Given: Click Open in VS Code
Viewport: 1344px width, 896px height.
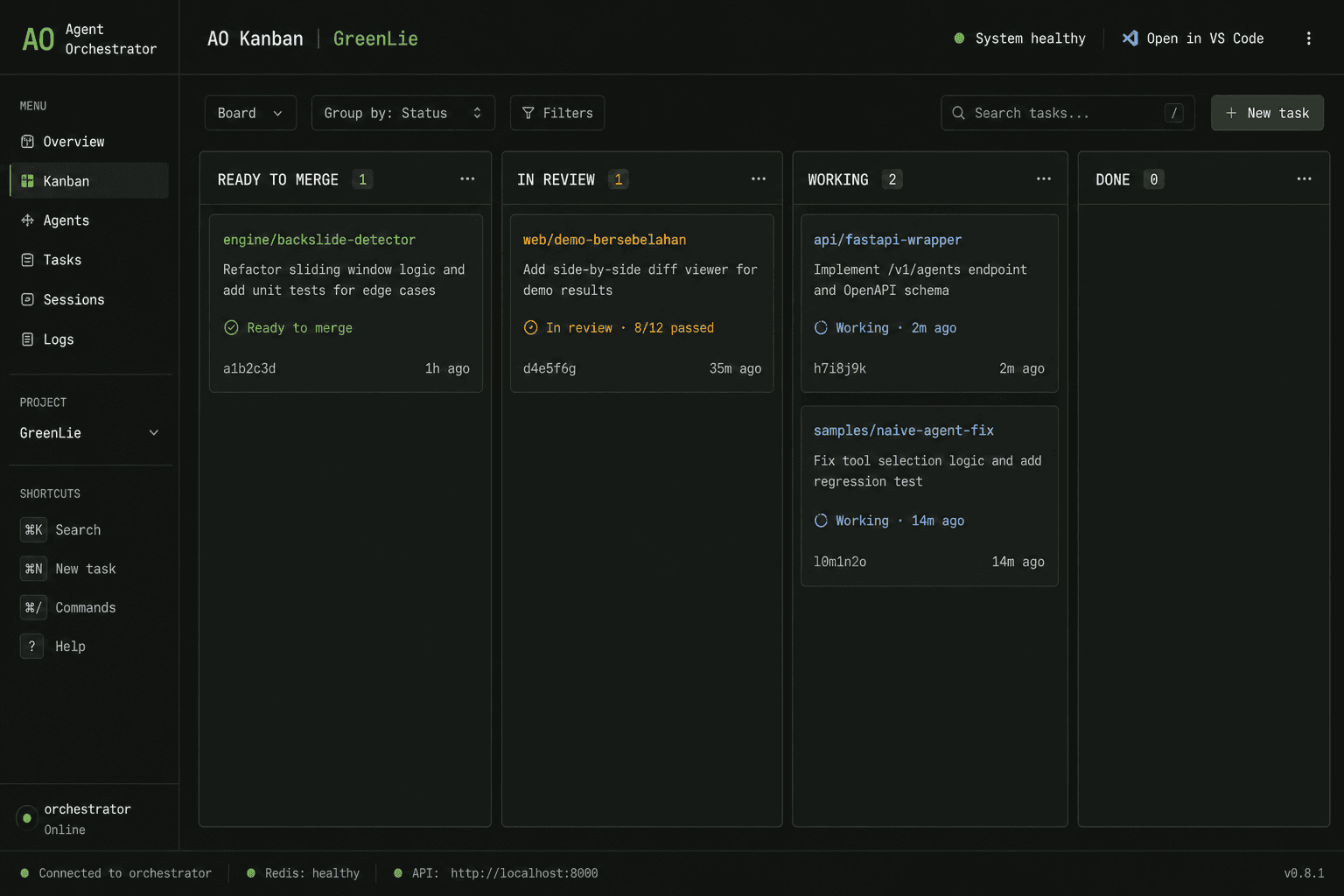Looking at the screenshot, I should (1193, 38).
